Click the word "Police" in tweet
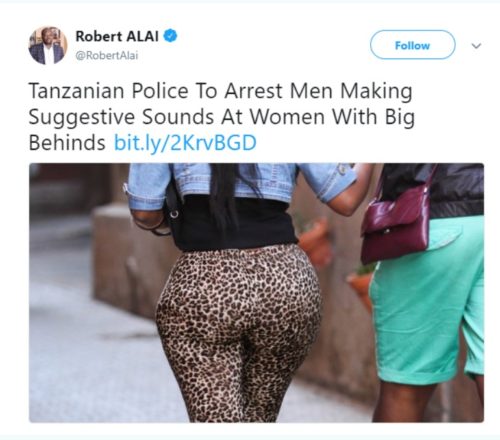This screenshot has width=500, height=440. (x=160, y=91)
